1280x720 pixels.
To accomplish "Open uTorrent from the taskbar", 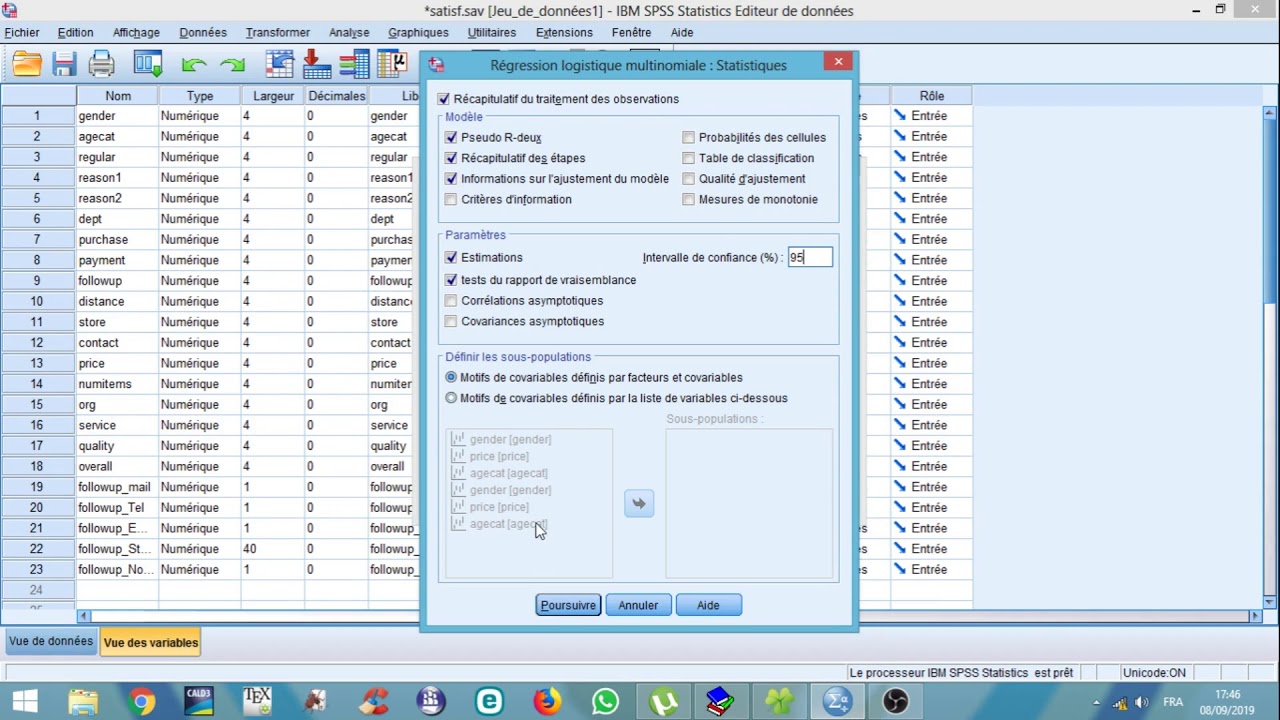I will [663, 702].
